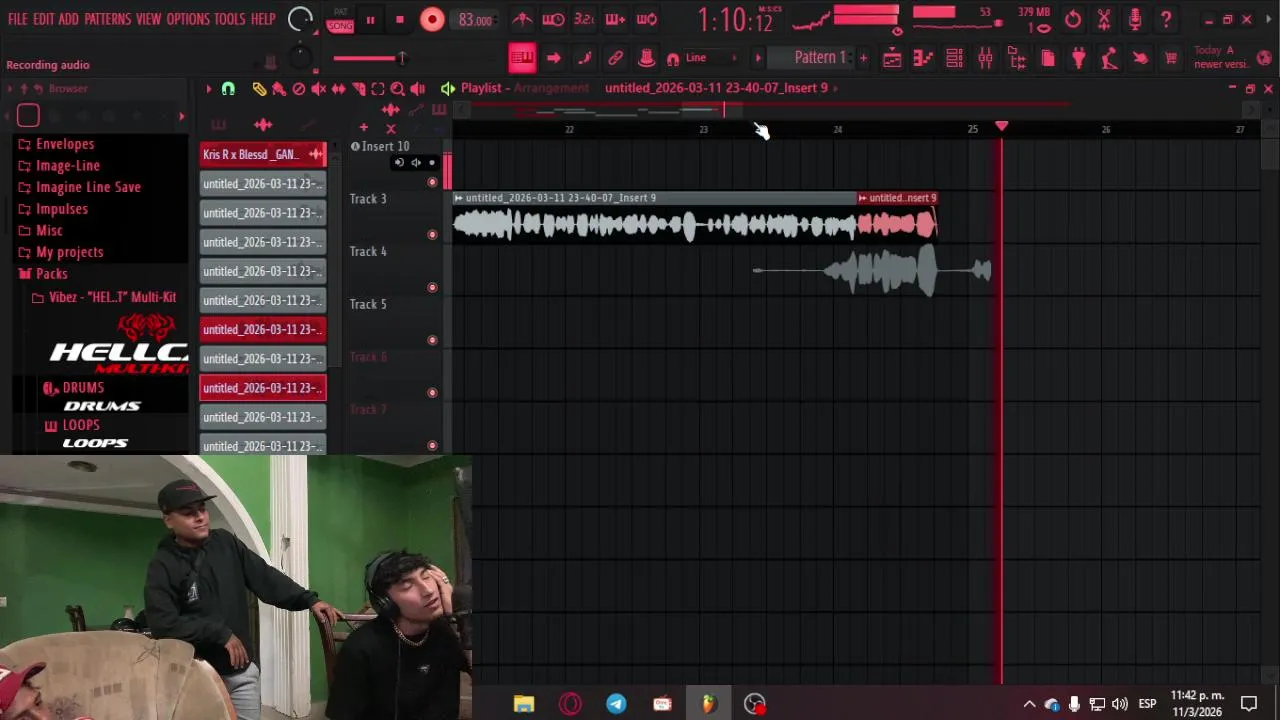Open the Vibez Multi-Kit pack
This screenshot has width=1280, height=720.
pyautogui.click(x=104, y=297)
